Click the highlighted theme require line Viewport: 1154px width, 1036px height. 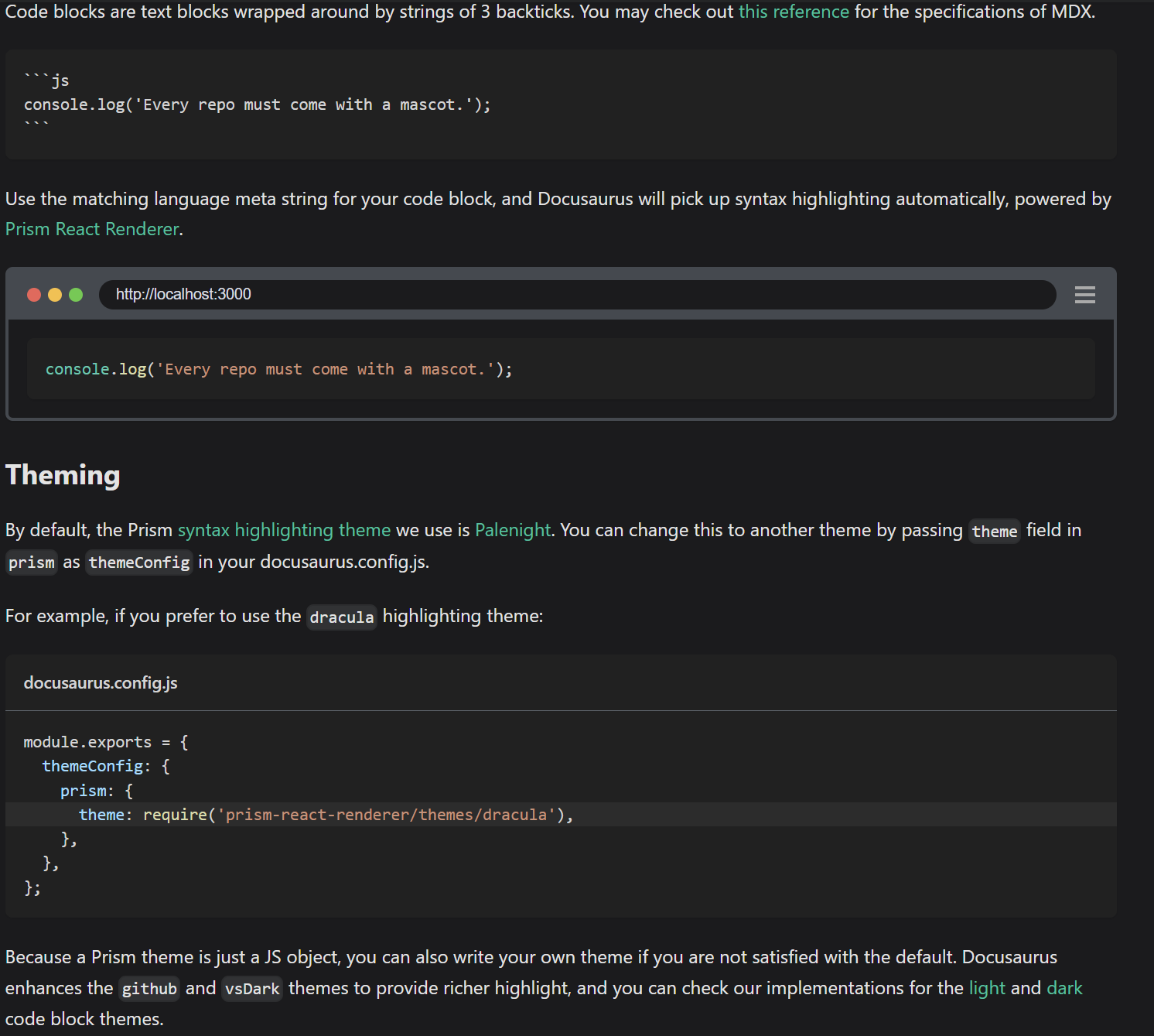coord(326,815)
